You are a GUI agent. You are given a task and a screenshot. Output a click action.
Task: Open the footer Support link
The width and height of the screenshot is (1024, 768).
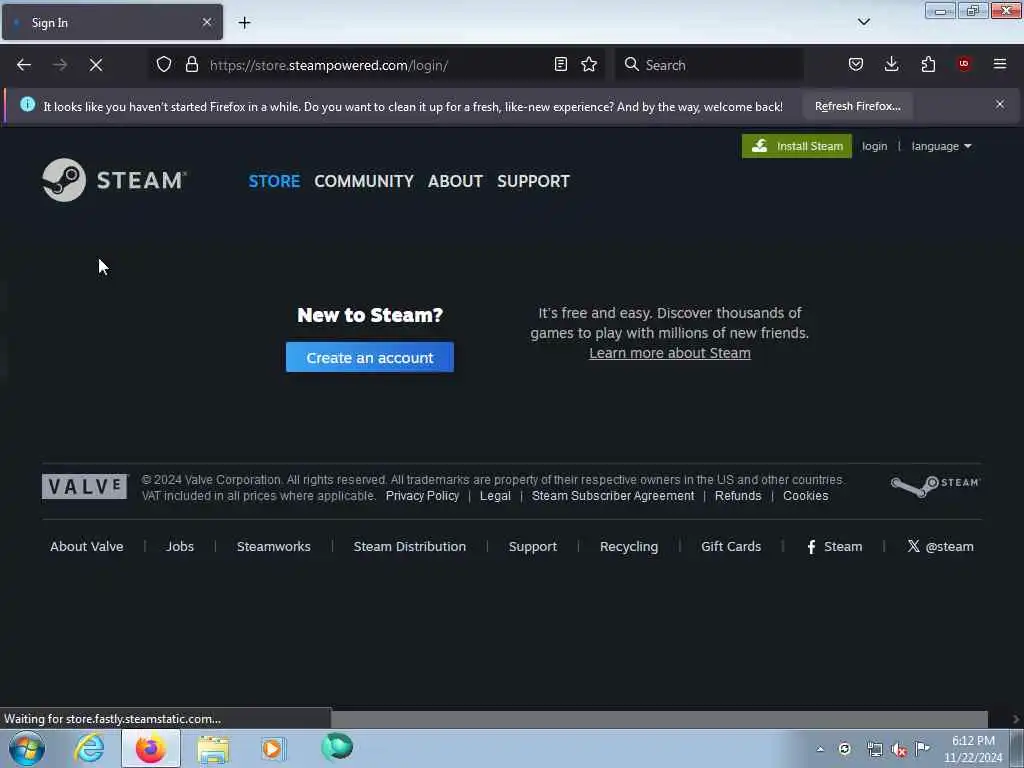click(x=533, y=547)
